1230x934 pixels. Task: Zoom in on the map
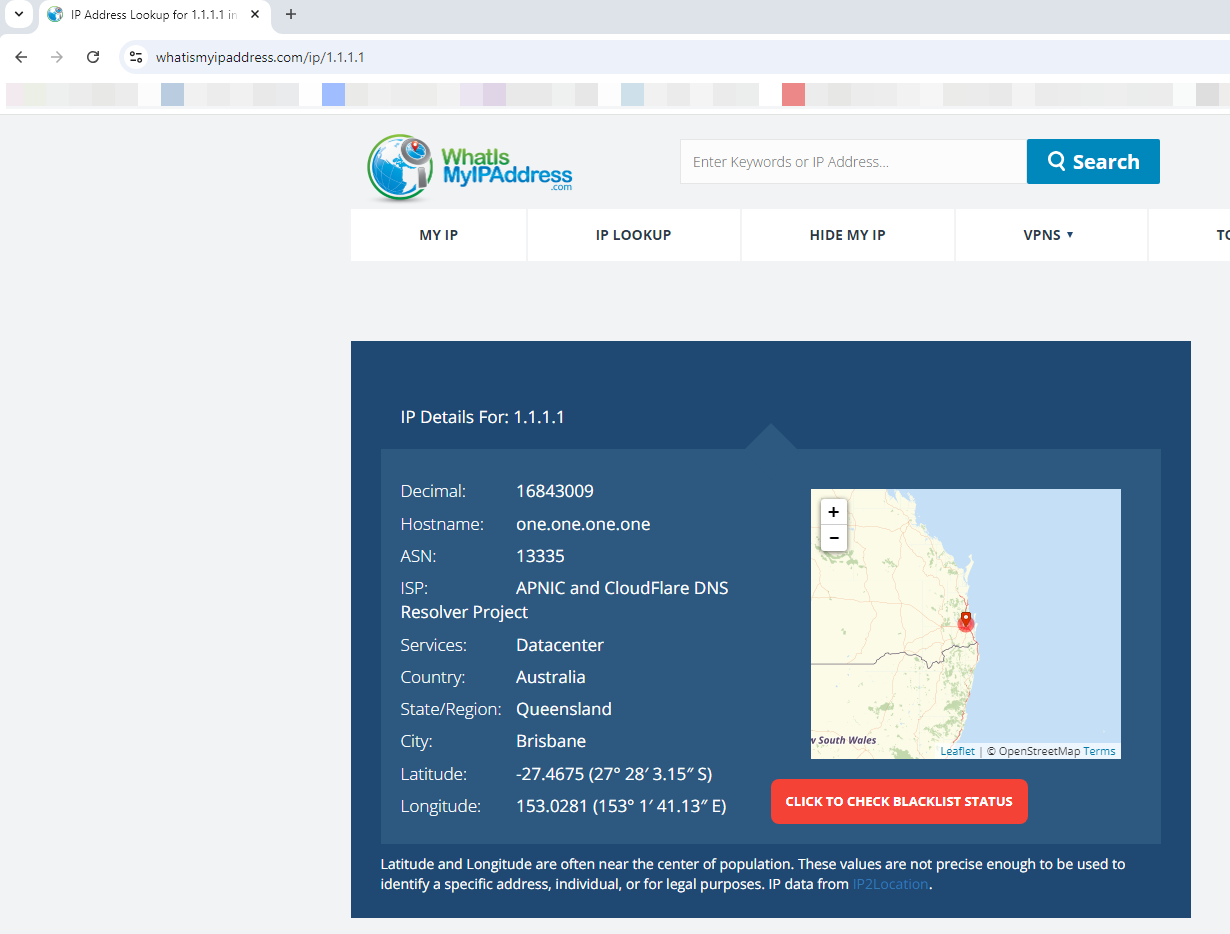833,512
